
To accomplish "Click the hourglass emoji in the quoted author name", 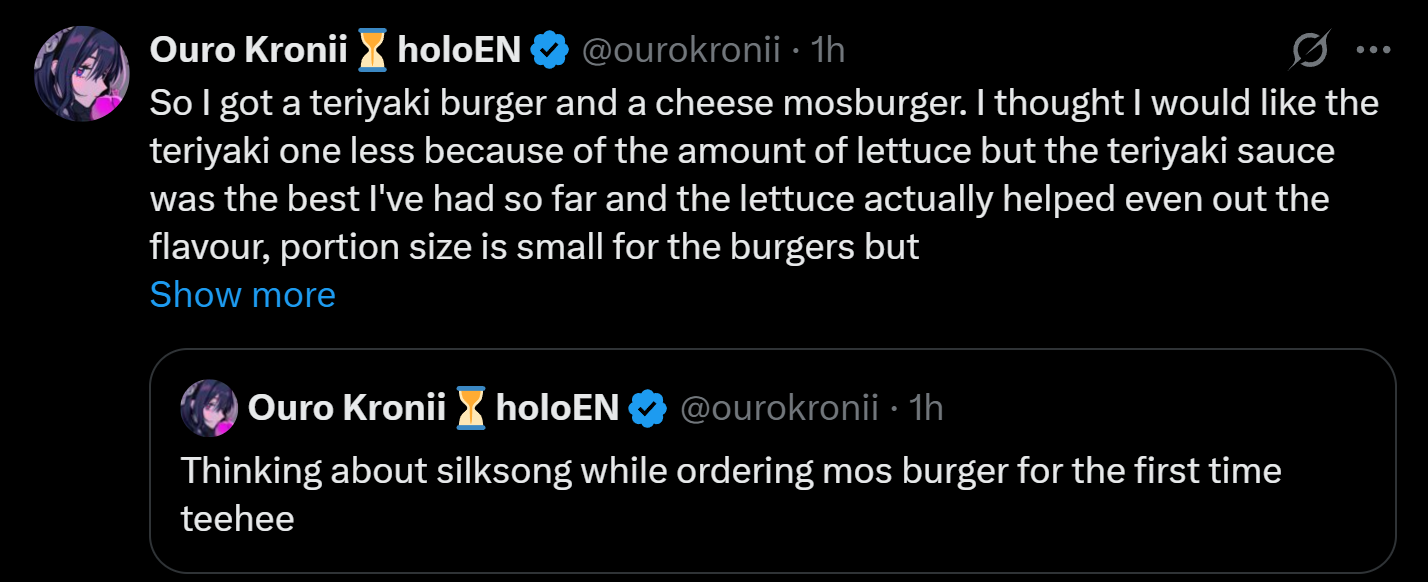I will point(470,408).
